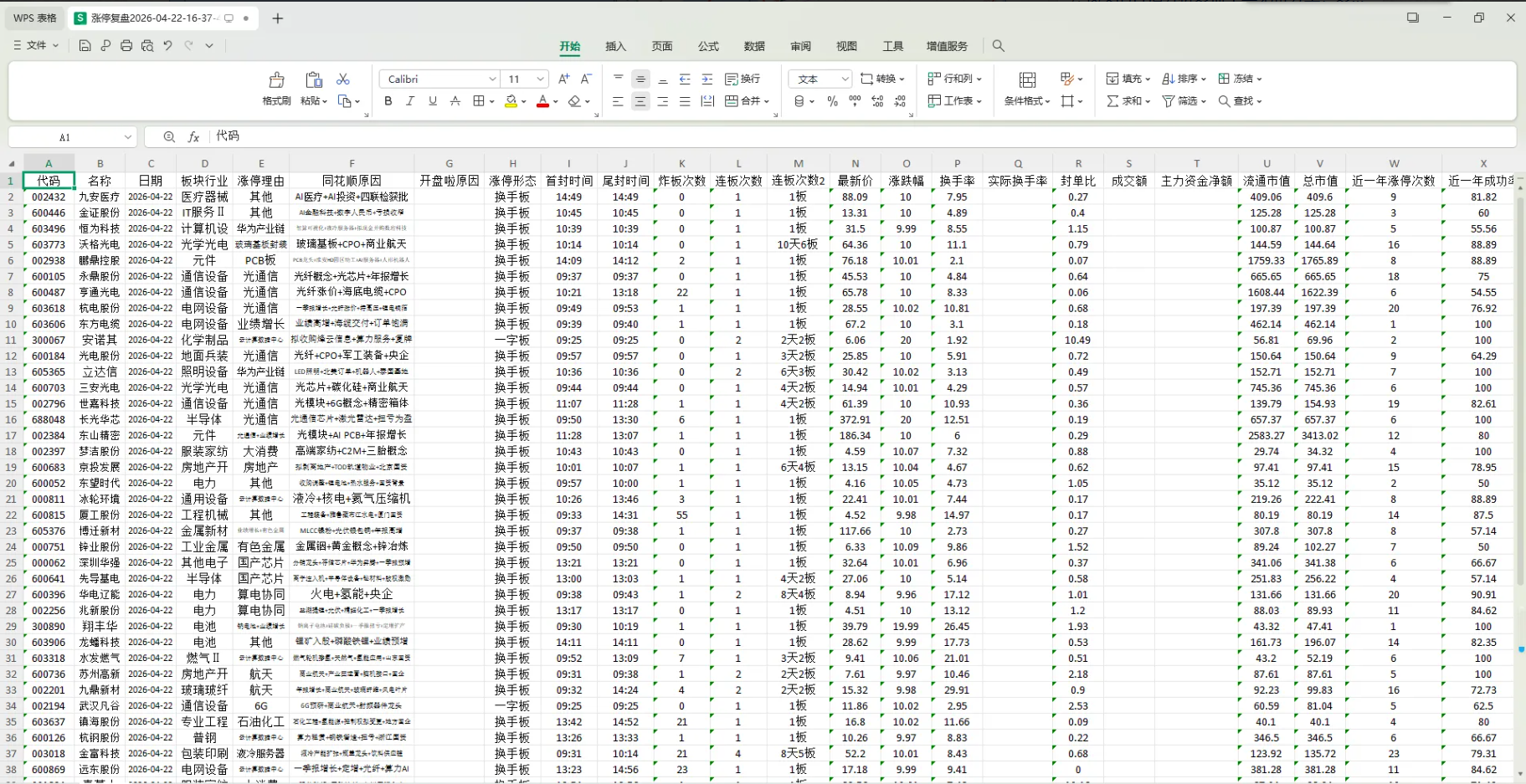Image resolution: width=1526 pixels, height=784 pixels.
Task: Open the Calibri font name dropdown
Action: (x=492, y=79)
